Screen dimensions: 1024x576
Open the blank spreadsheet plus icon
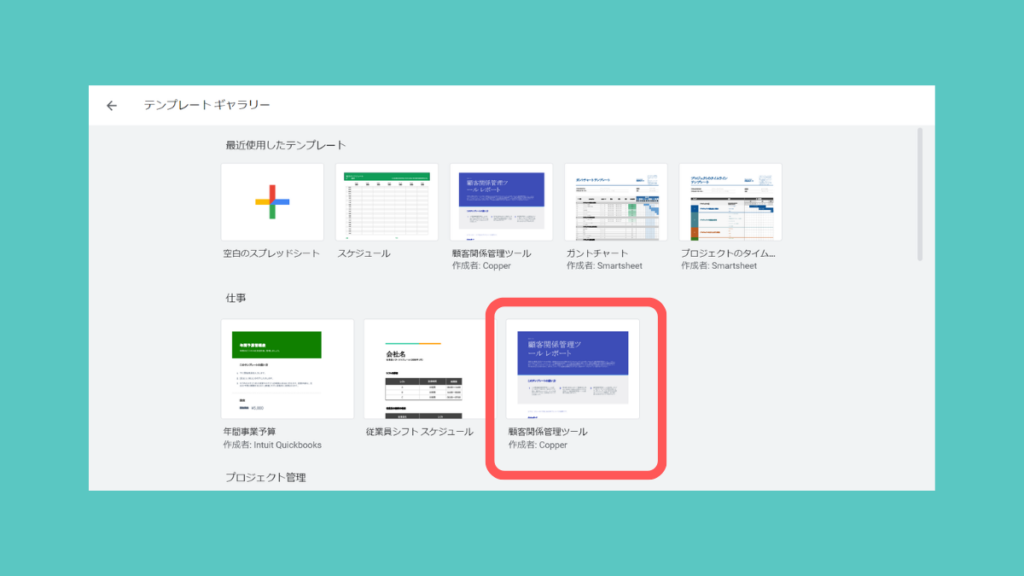[x=272, y=201]
